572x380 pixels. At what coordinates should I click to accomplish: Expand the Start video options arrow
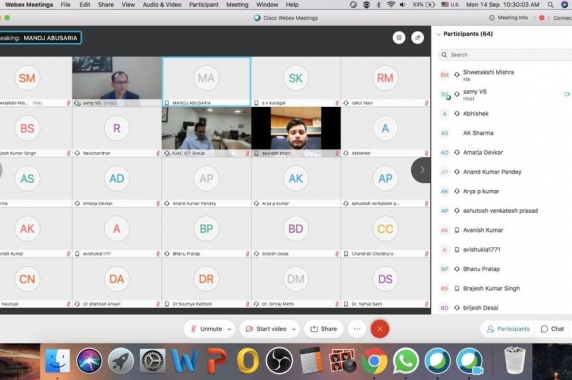click(294, 329)
